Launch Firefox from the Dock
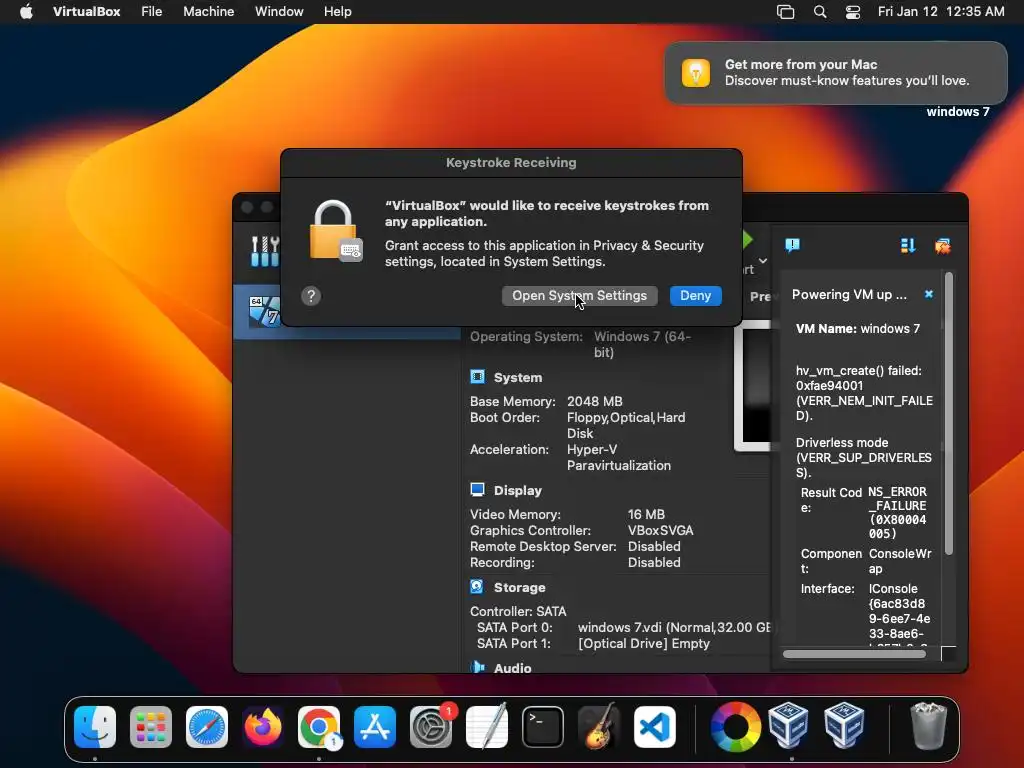The image size is (1024, 768). coord(263,726)
